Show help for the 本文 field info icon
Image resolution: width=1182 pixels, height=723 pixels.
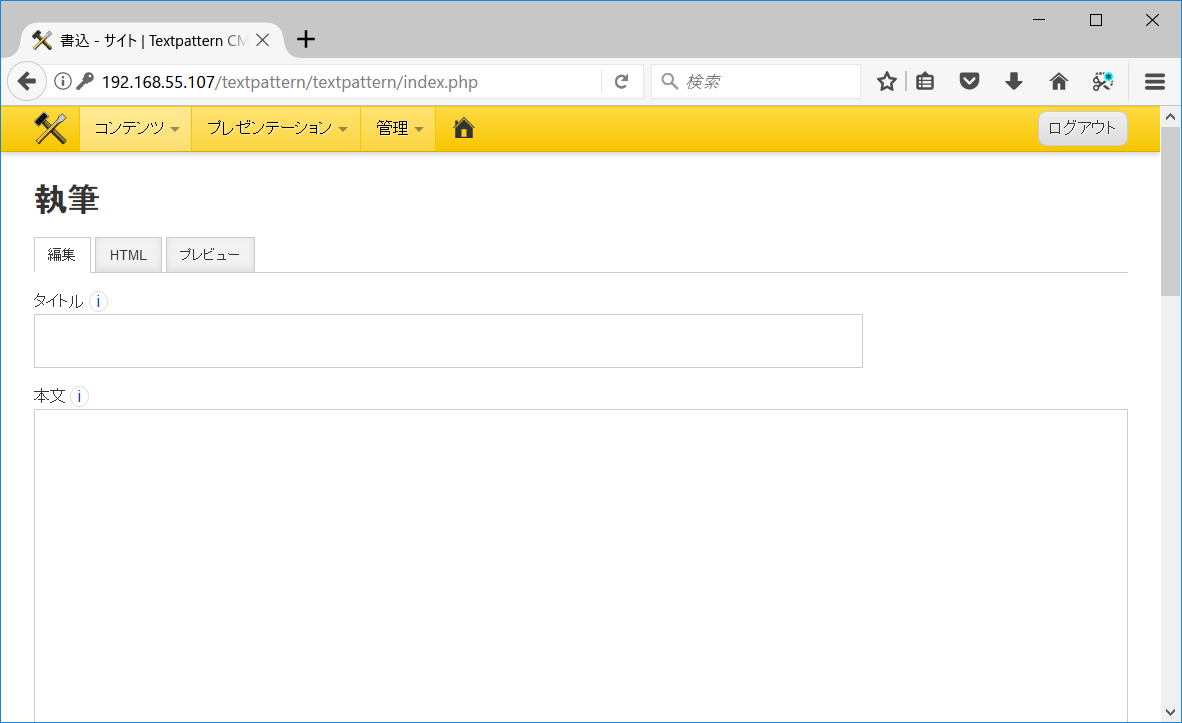79,395
